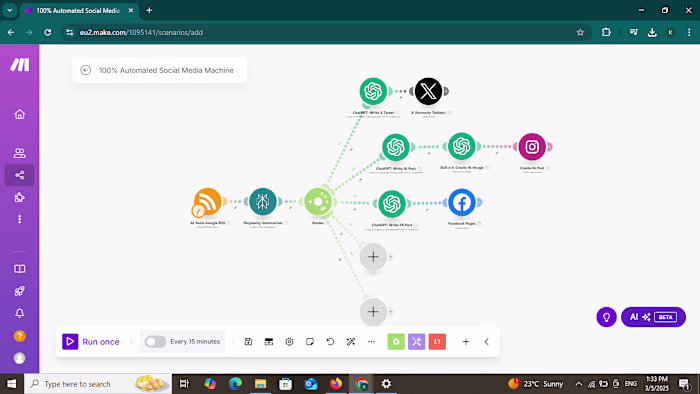Add a favorite with the toolbar plus
This screenshot has width=700, height=394.
pos(466,342)
